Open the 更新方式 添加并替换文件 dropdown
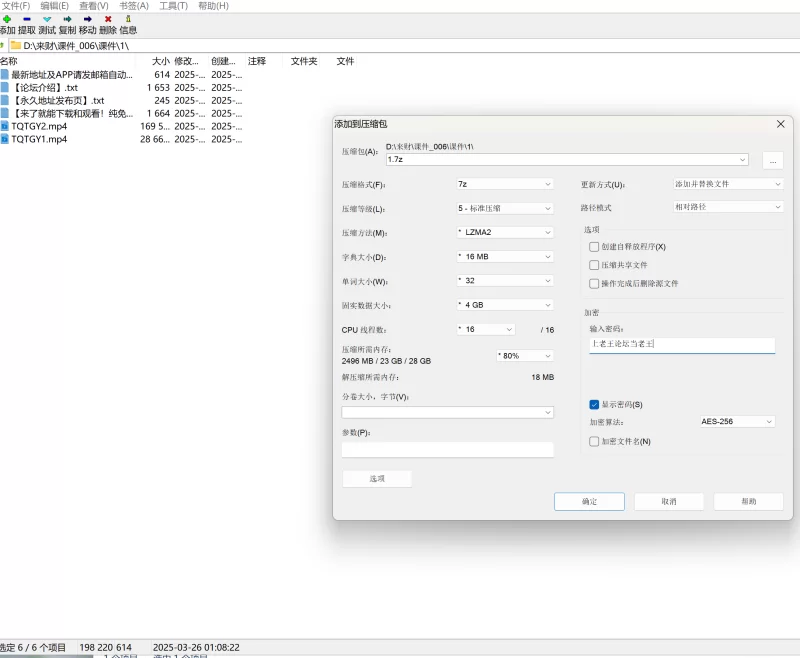800x658 pixels. click(729, 184)
